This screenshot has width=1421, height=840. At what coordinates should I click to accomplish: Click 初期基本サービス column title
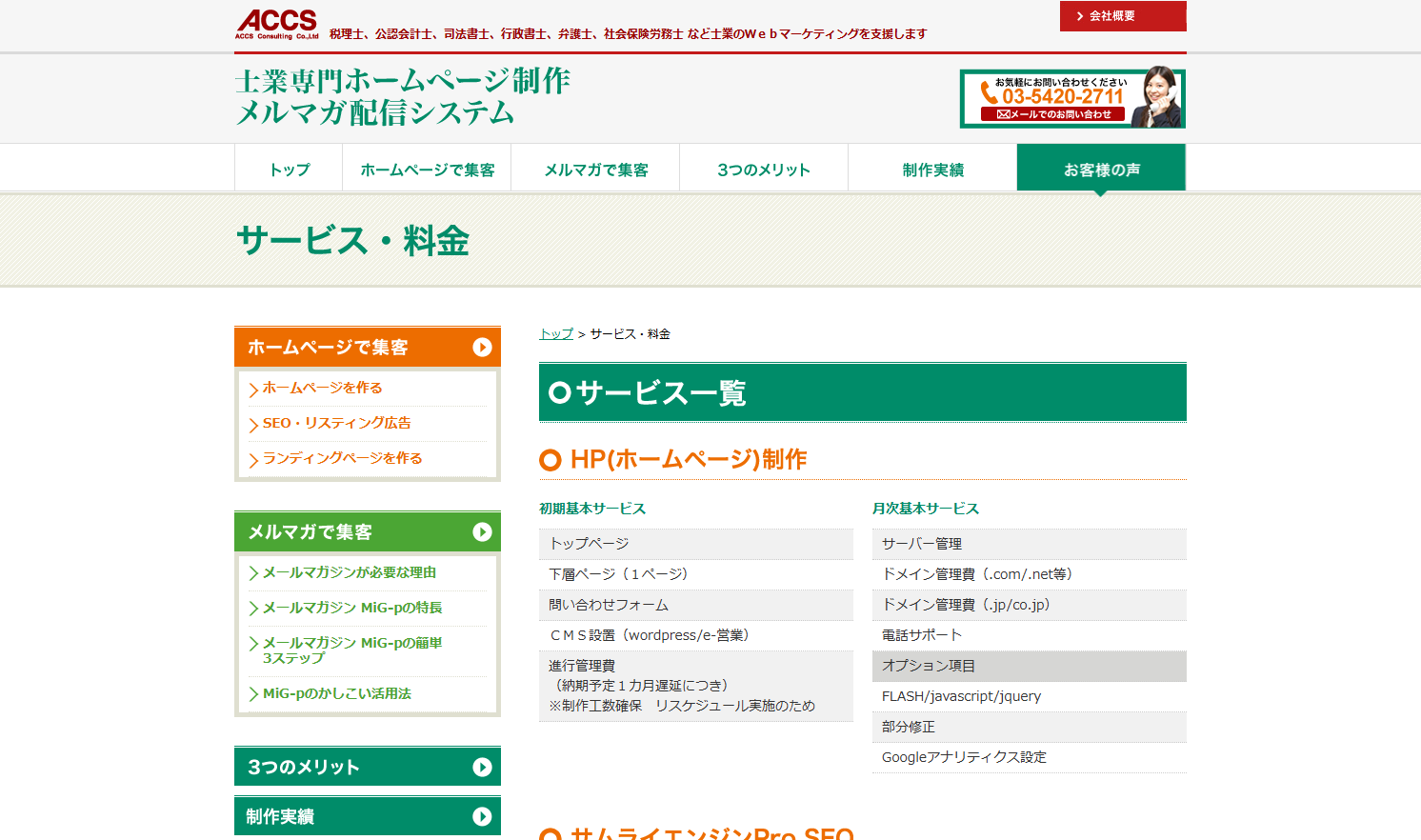(x=592, y=509)
